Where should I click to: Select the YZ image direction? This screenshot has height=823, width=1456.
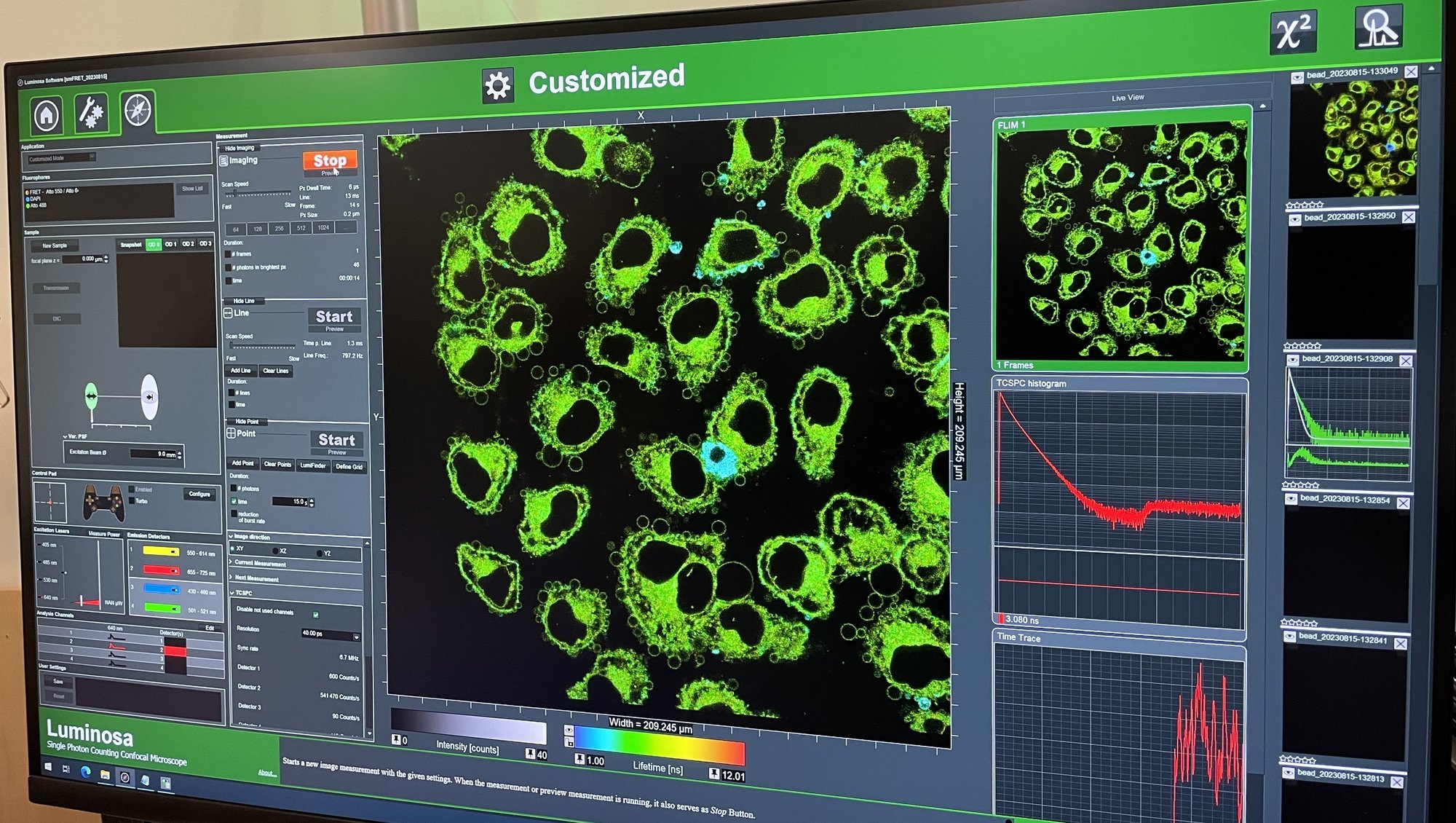320,554
